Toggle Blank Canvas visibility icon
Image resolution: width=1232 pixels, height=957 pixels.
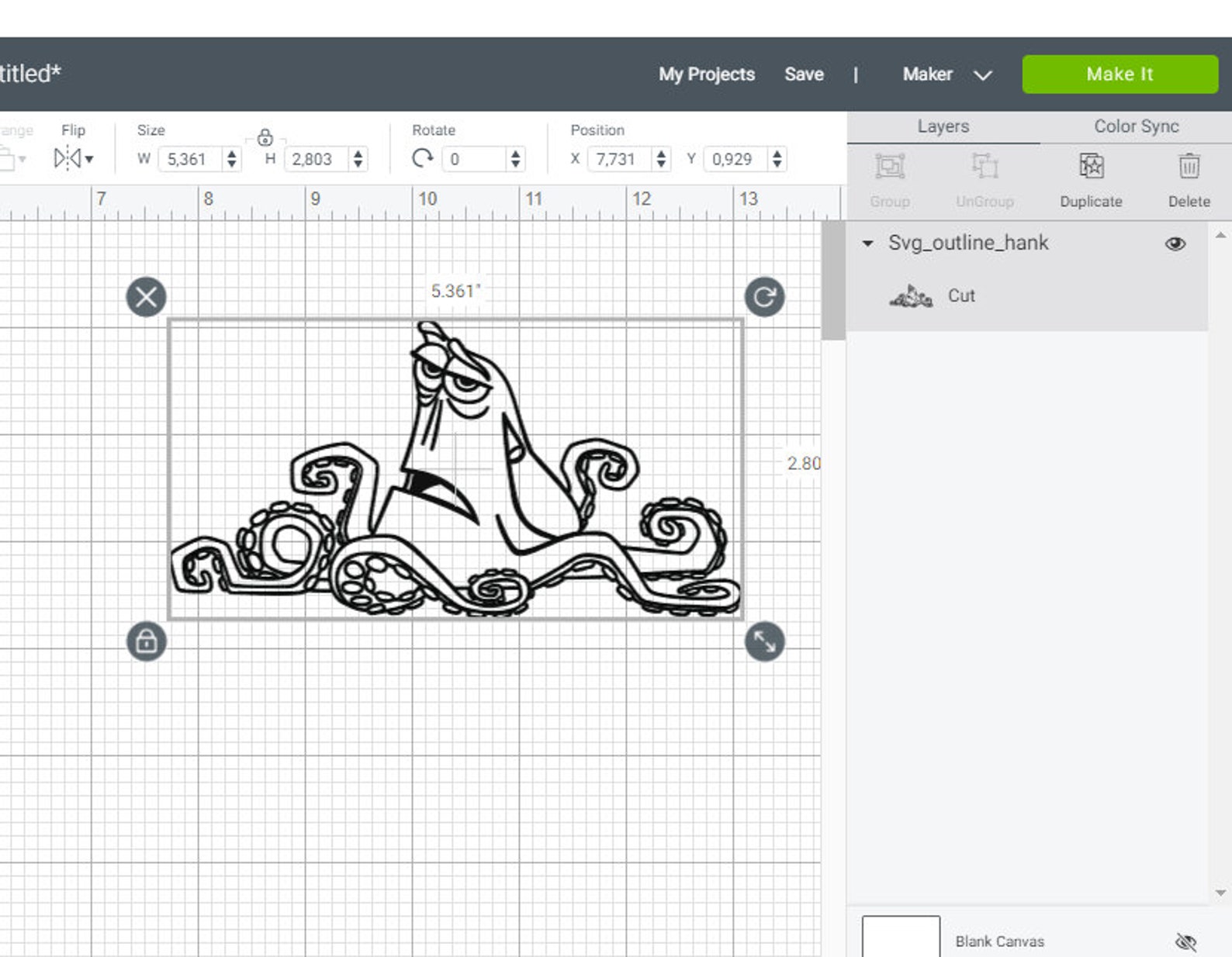tap(1185, 941)
